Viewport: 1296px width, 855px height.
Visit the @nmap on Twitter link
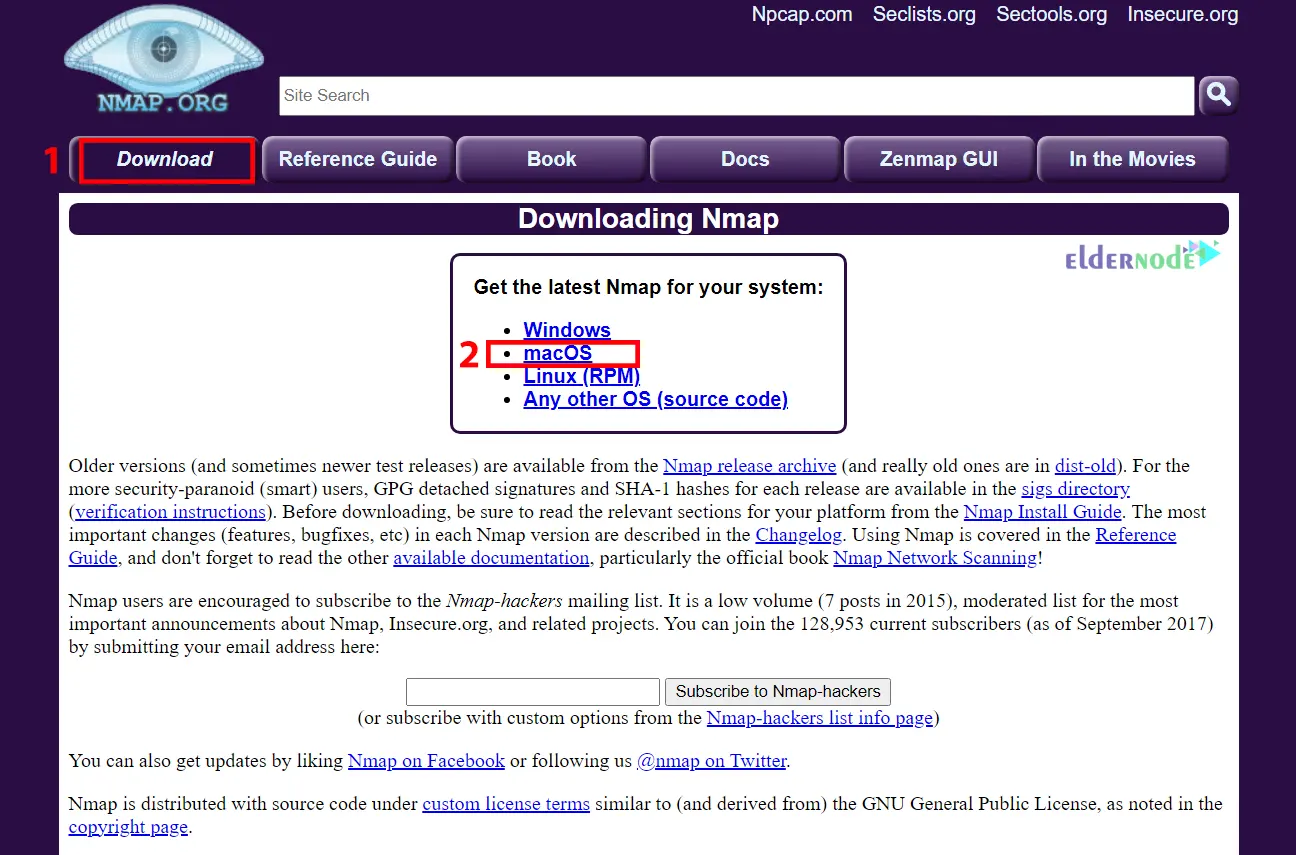point(711,761)
